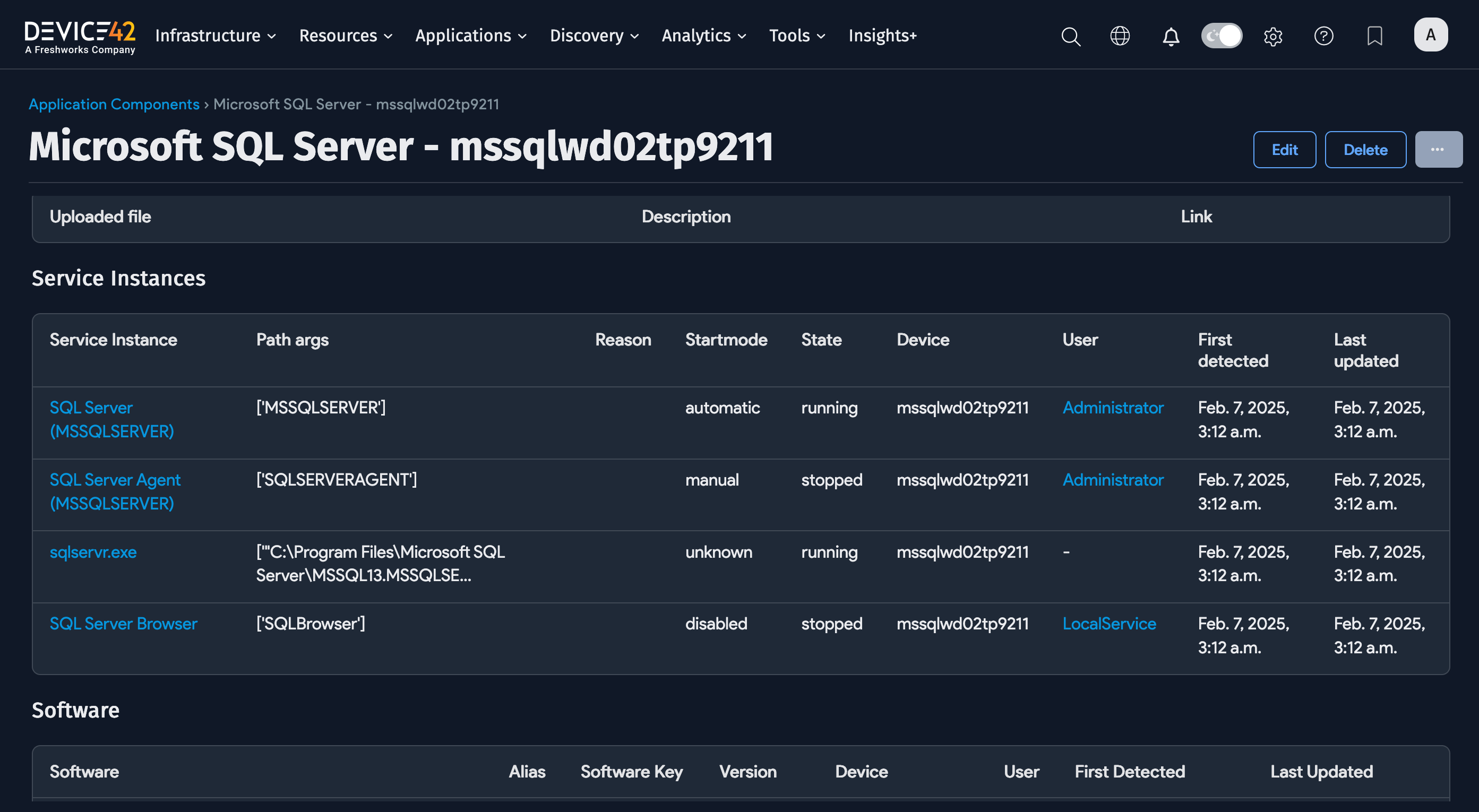
Task: Open the Tools menu
Action: tap(796, 36)
